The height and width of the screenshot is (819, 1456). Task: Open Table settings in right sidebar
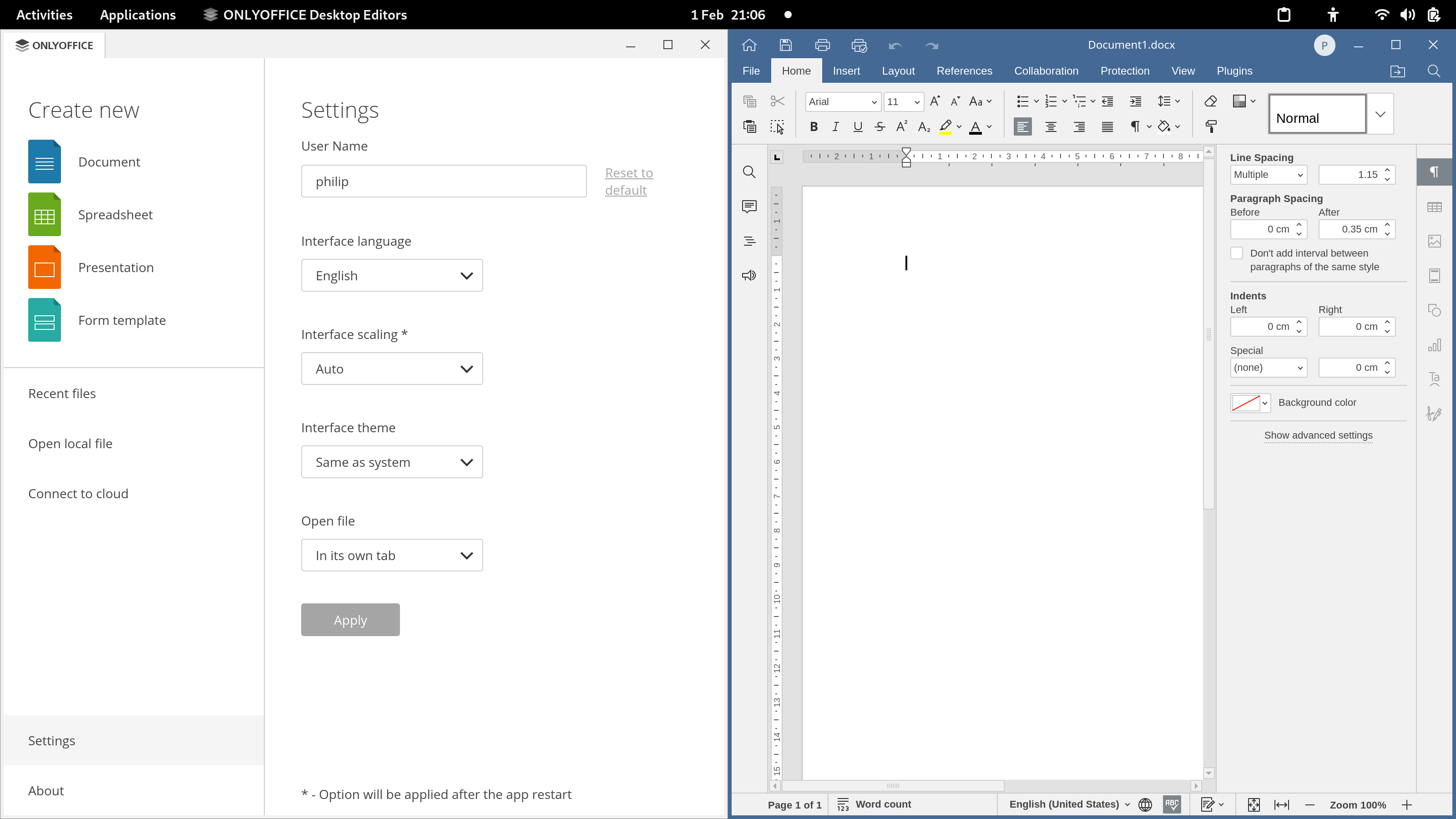1434,207
